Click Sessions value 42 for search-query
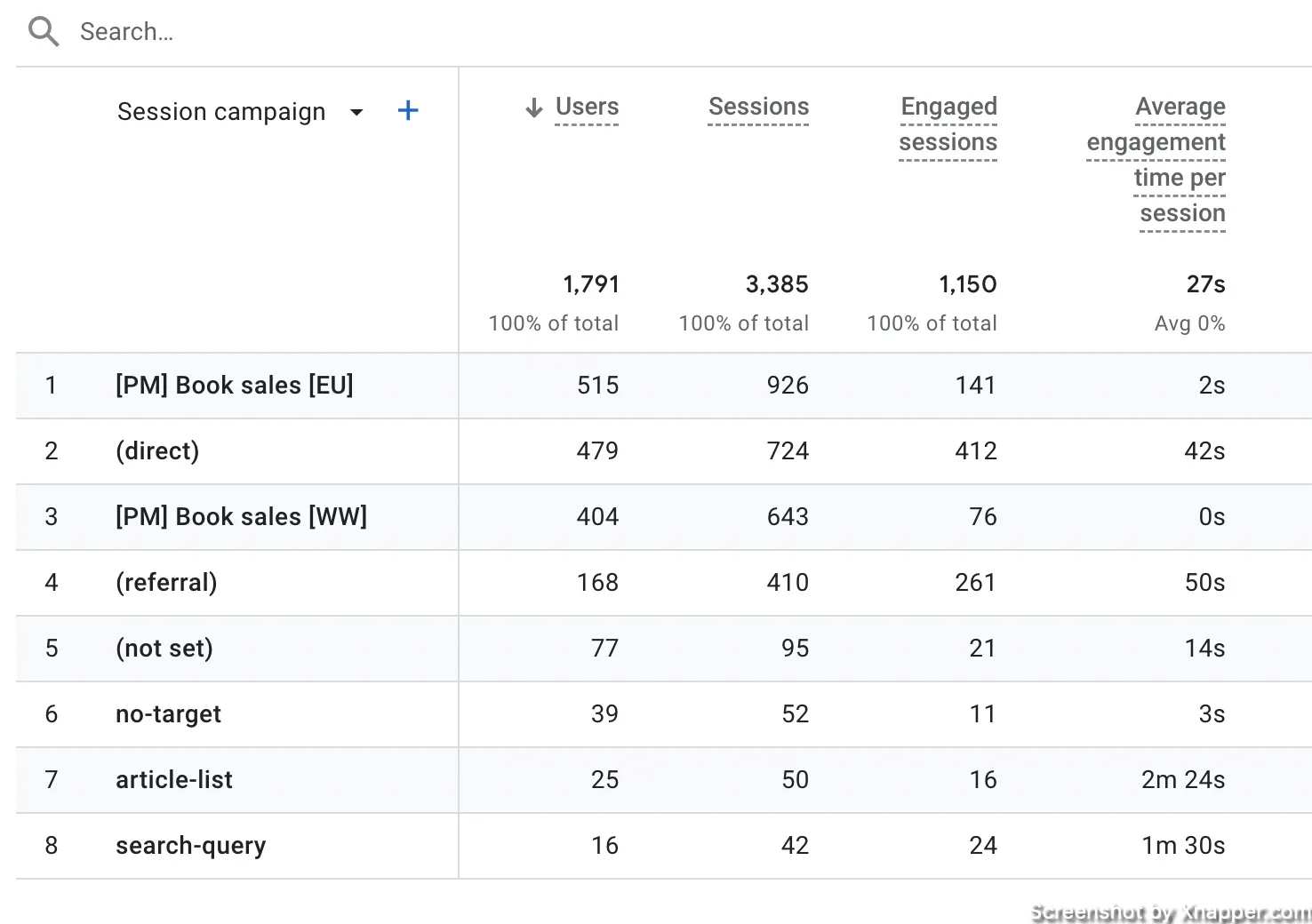The image size is (1312, 924). (x=796, y=846)
